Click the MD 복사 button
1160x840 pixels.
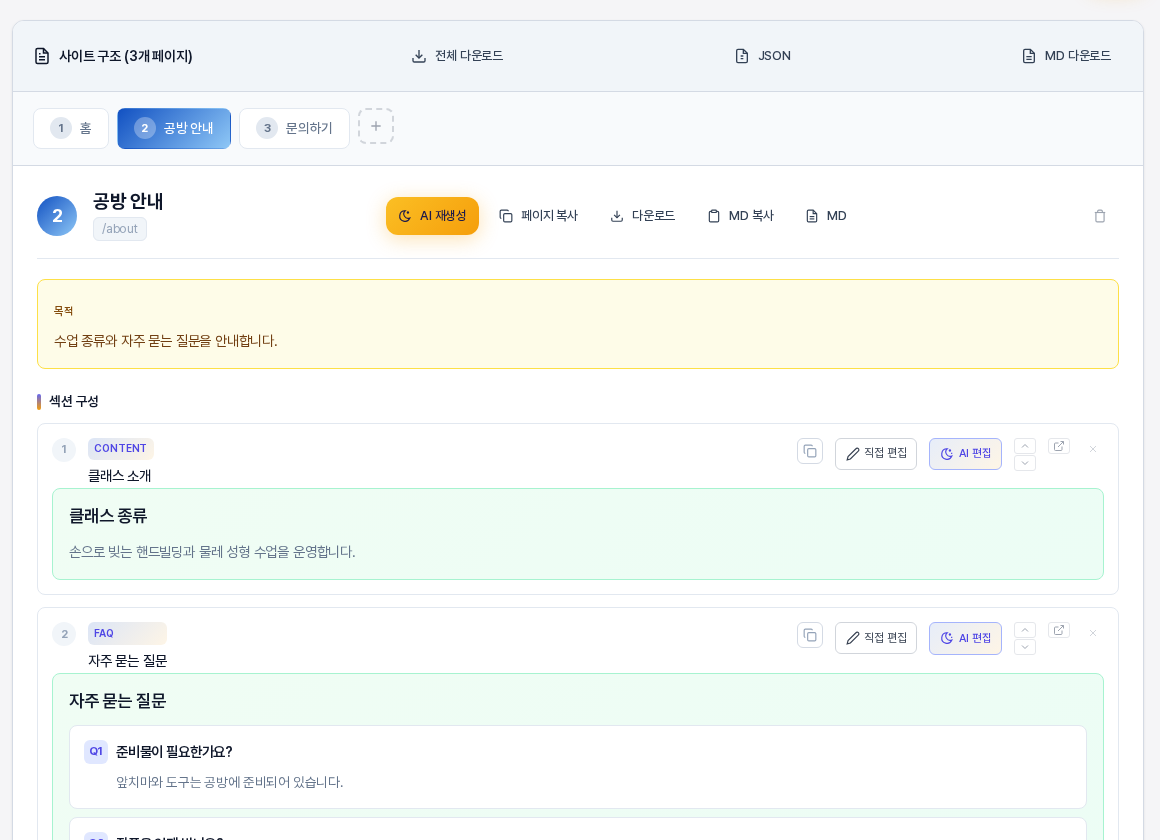coord(741,216)
